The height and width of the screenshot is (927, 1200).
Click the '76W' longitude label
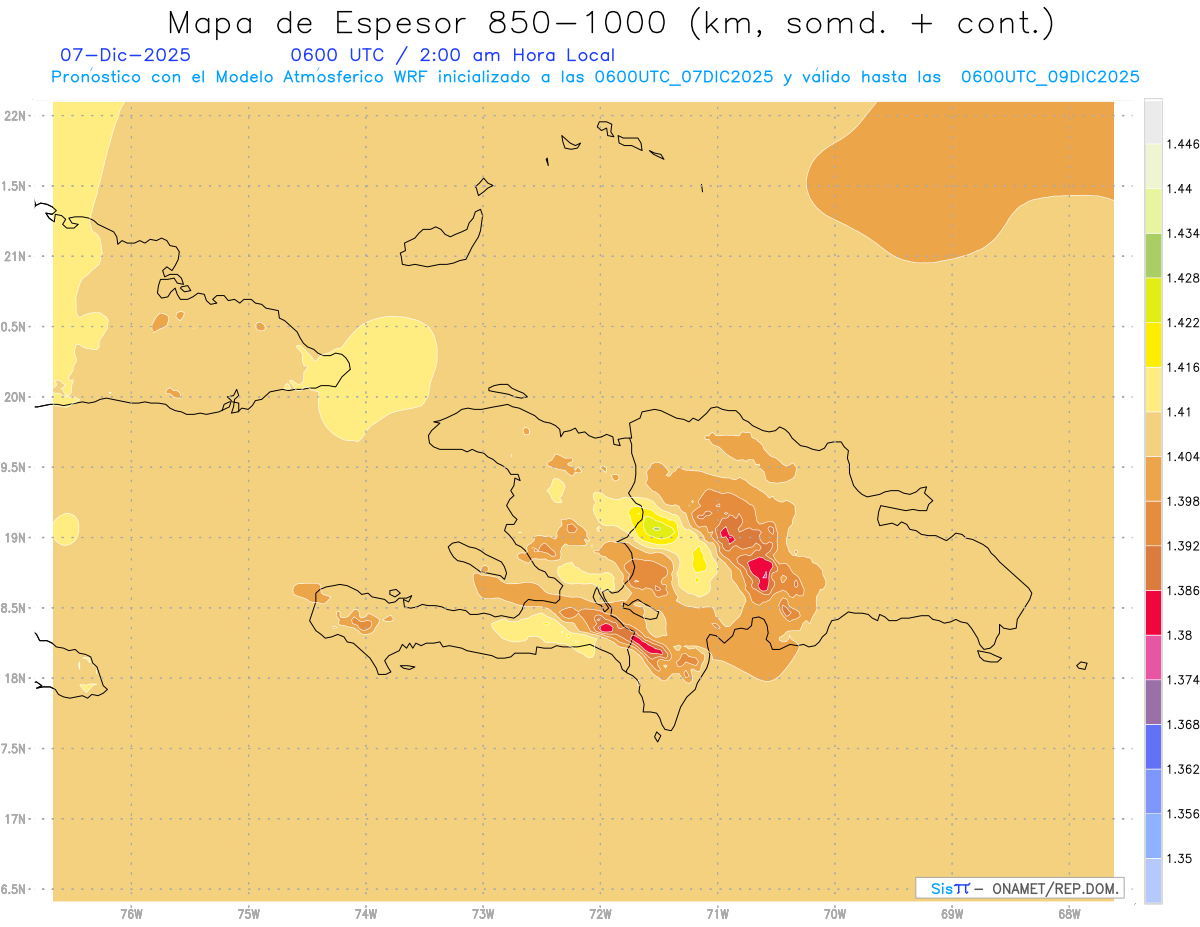(132, 914)
